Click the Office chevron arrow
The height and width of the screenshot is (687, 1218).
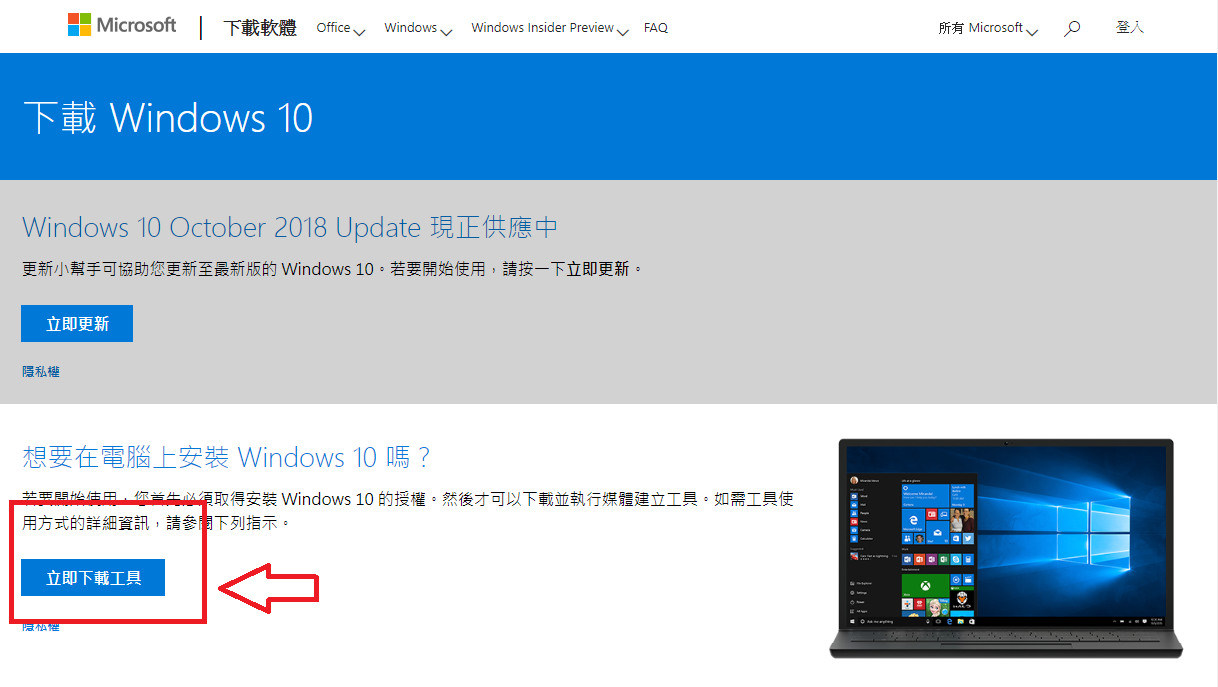(360, 32)
